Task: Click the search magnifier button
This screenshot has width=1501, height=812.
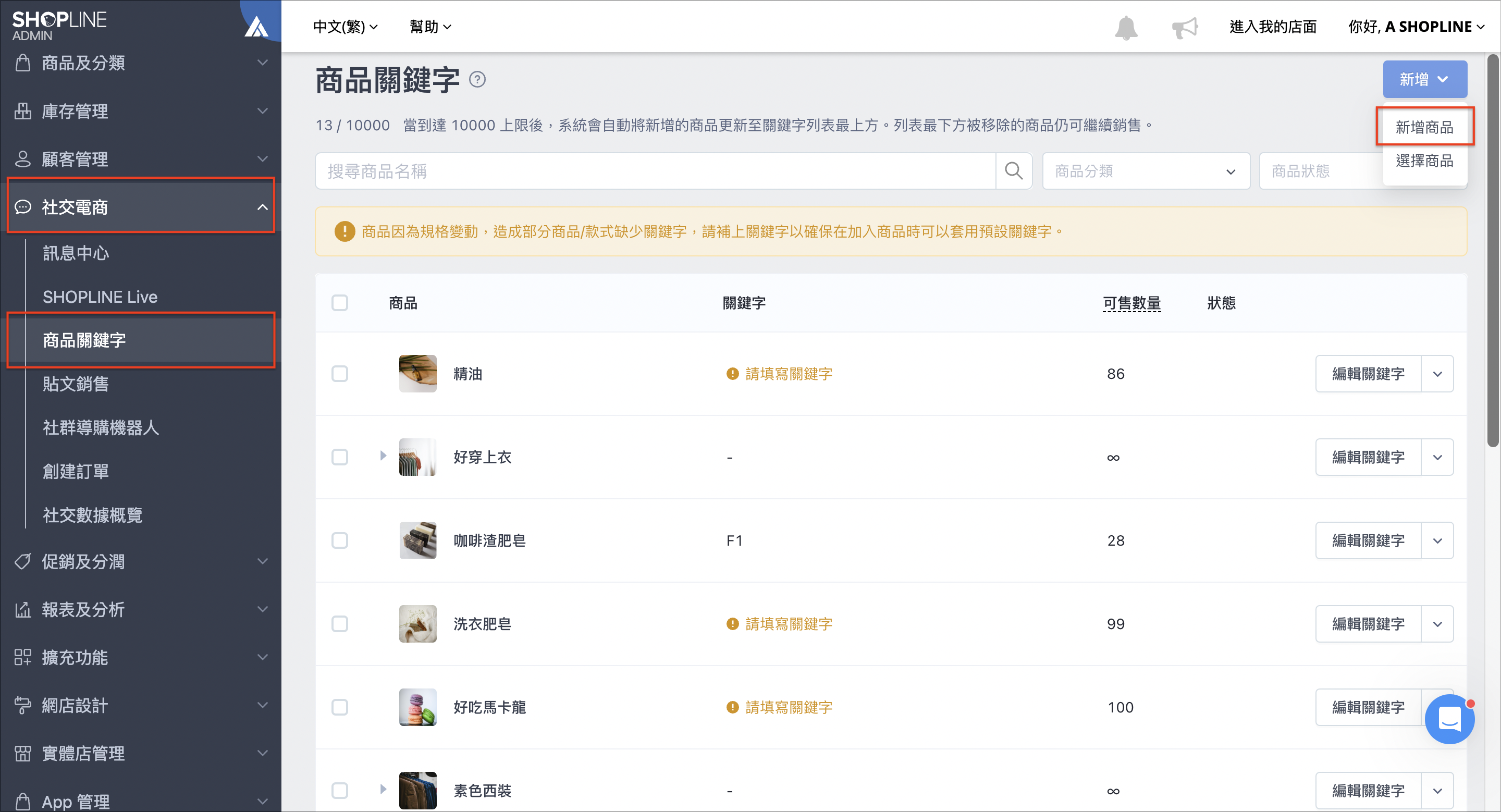Action: (x=1014, y=170)
